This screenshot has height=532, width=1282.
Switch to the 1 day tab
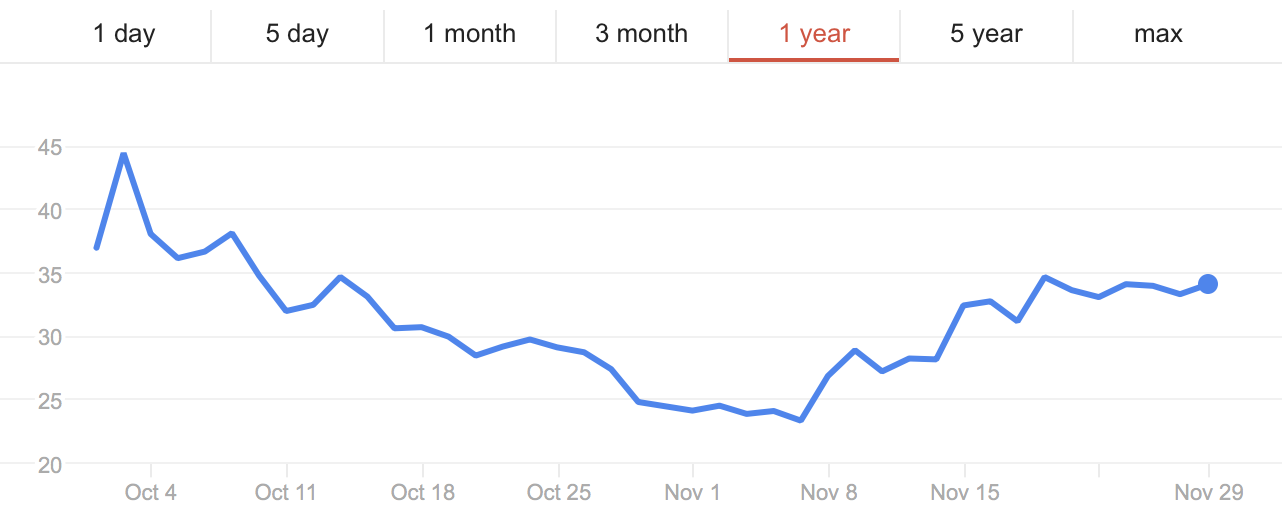[124, 34]
